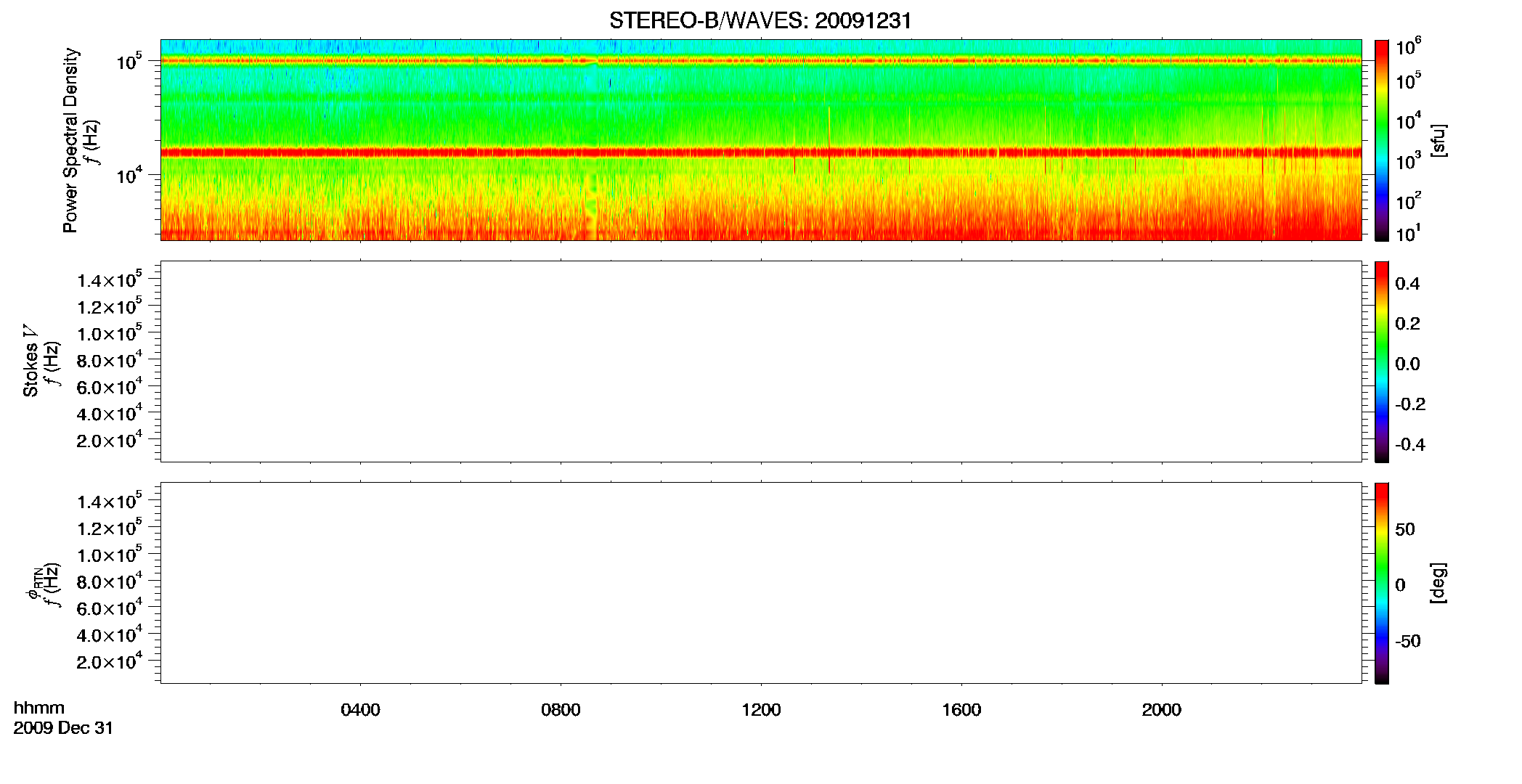Click the [sfu] unit label
1522x784 pixels.
(1438, 140)
